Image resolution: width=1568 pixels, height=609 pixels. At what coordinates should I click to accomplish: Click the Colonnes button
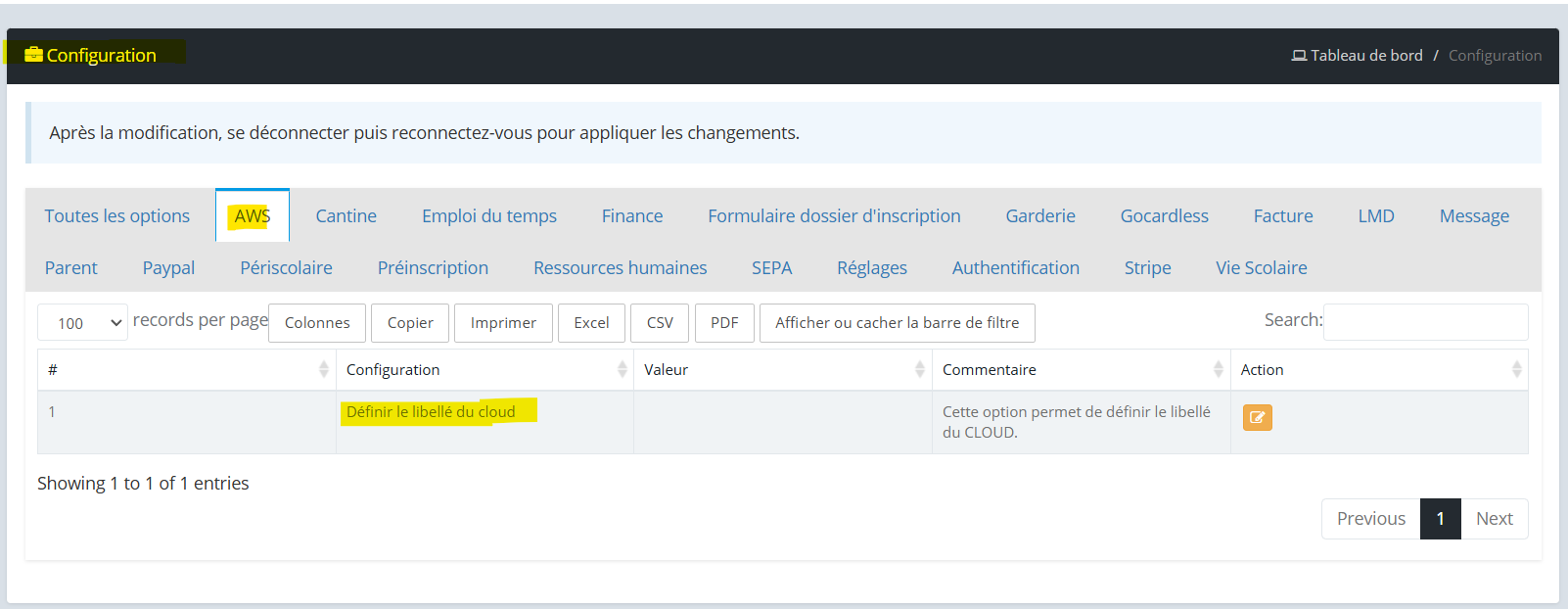click(317, 322)
